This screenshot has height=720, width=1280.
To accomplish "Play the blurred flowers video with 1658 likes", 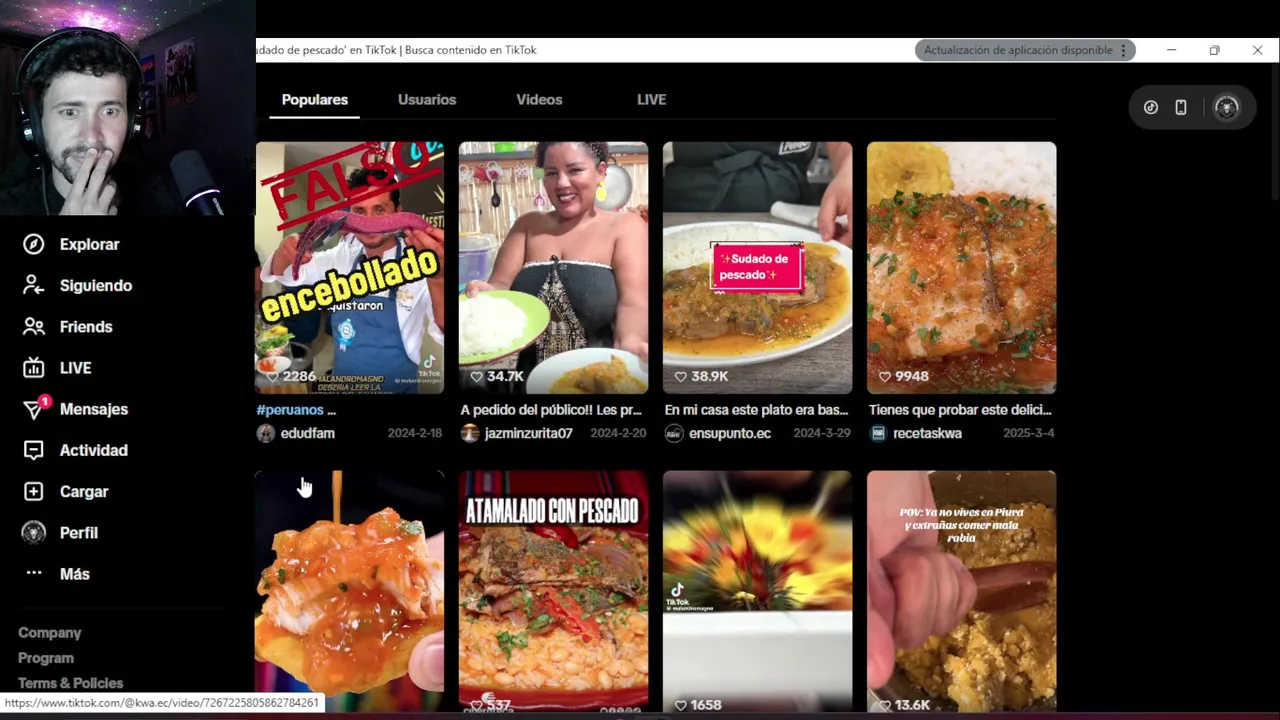I will [x=757, y=591].
